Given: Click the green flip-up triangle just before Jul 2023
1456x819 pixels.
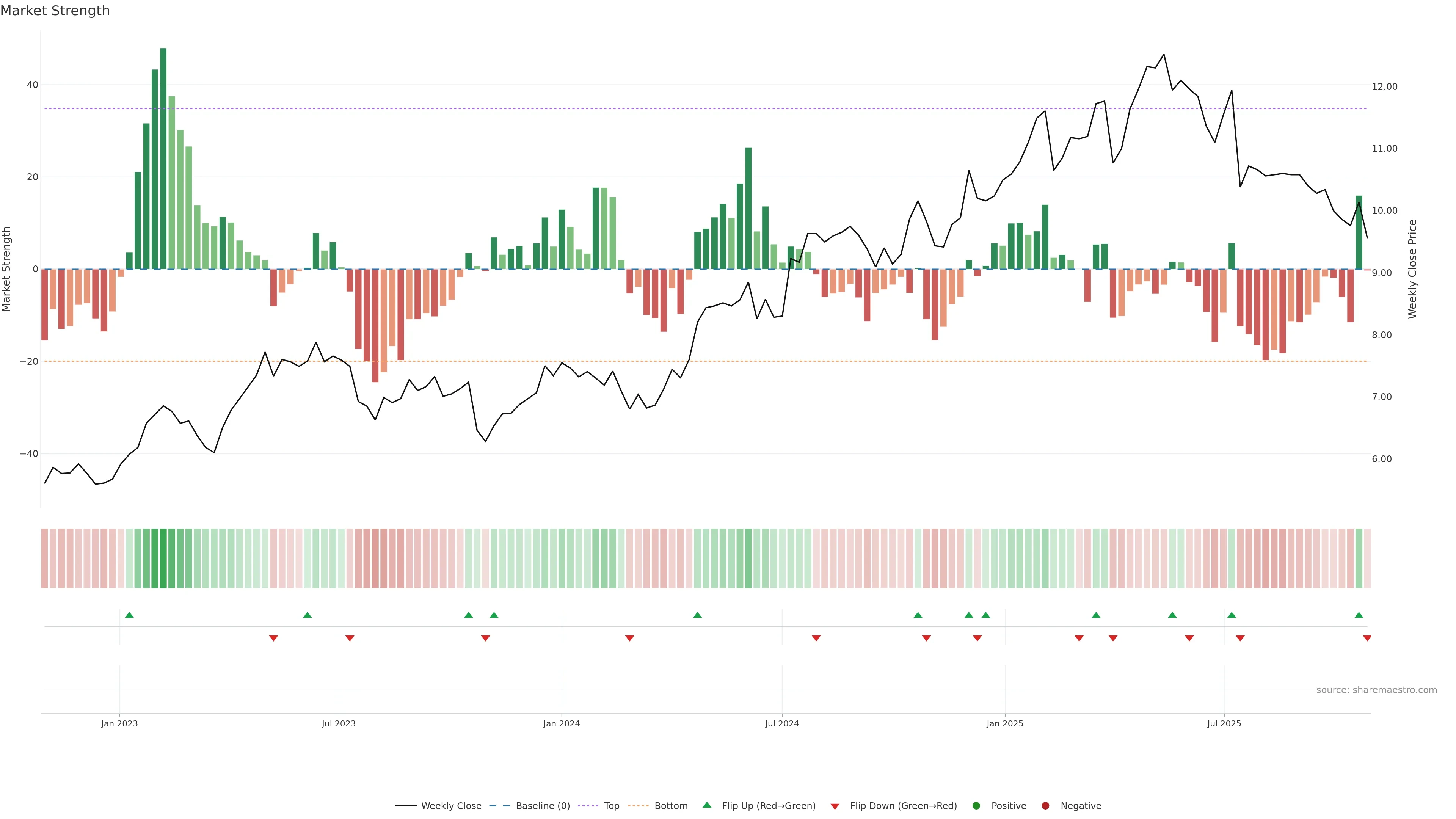Looking at the screenshot, I should point(308,615).
